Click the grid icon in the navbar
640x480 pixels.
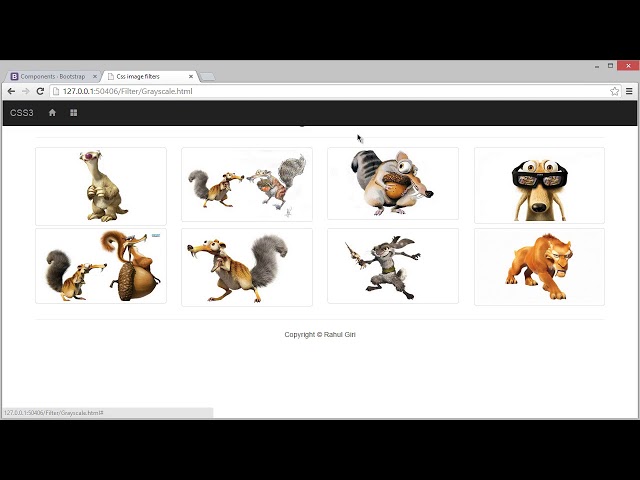point(73,113)
